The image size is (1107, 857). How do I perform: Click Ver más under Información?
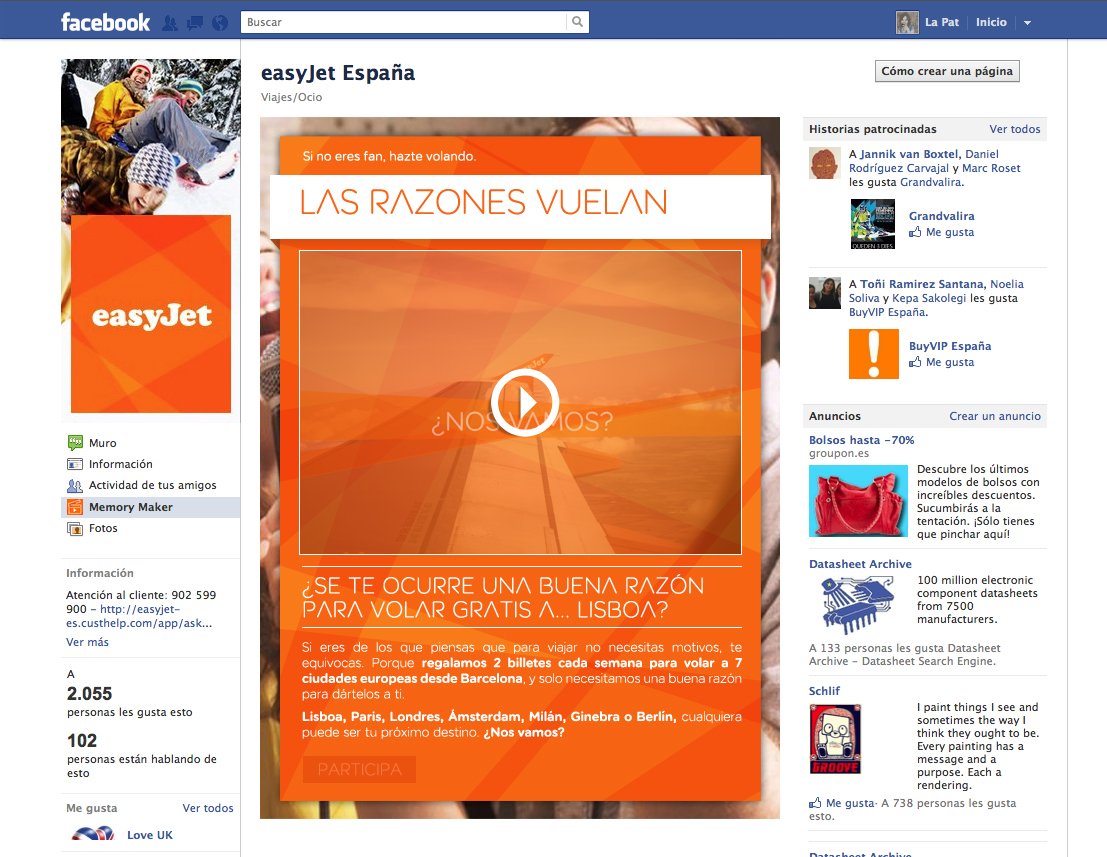88,642
